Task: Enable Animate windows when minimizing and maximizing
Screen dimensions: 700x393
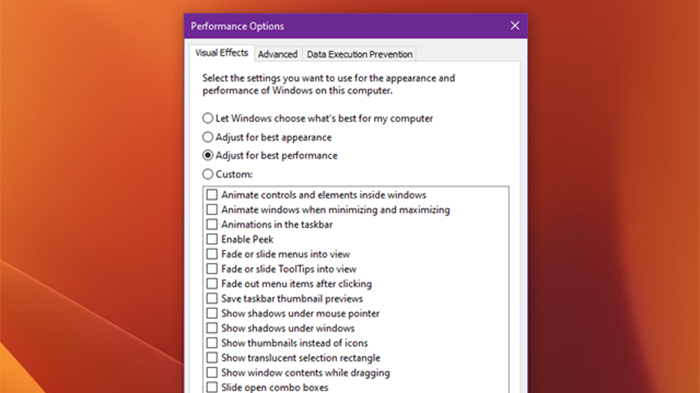Action: [212, 209]
